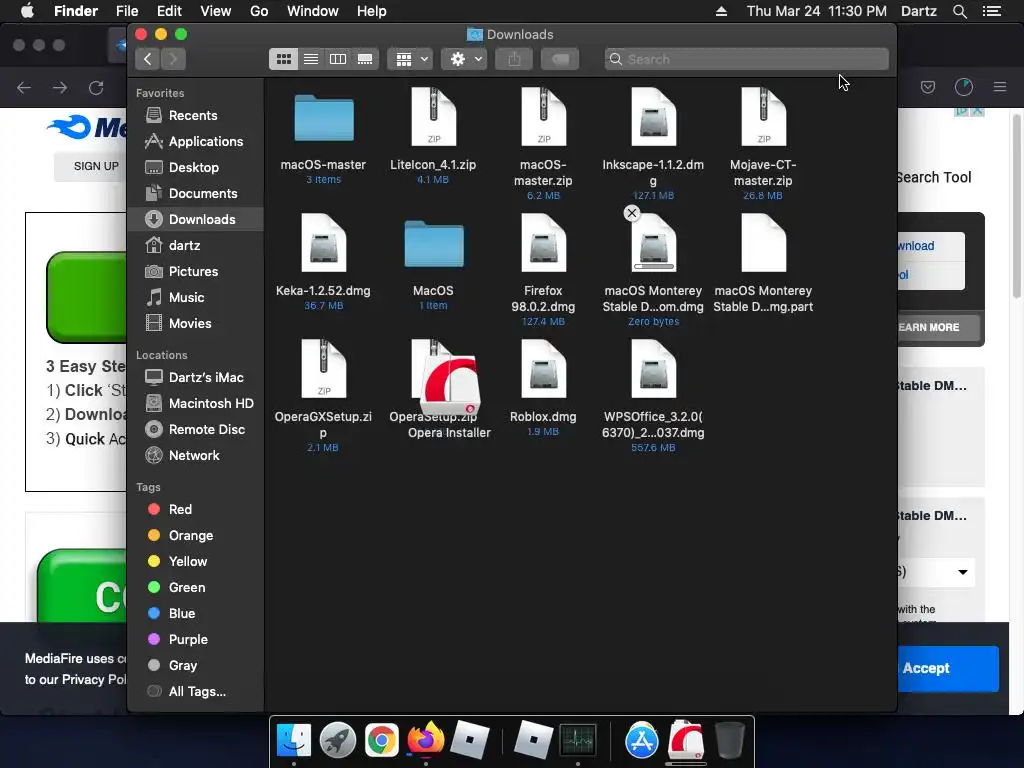Open Pictures in the sidebar
This screenshot has width=1024, height=768.
pyautogui.click(x=195, y=272)
